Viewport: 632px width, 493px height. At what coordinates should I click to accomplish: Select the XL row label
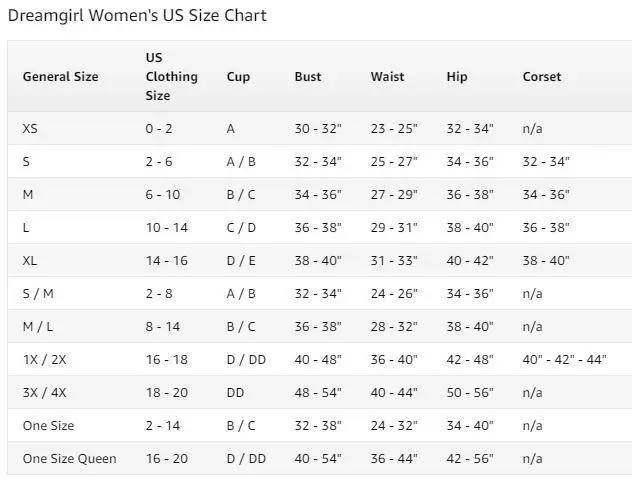30,261
